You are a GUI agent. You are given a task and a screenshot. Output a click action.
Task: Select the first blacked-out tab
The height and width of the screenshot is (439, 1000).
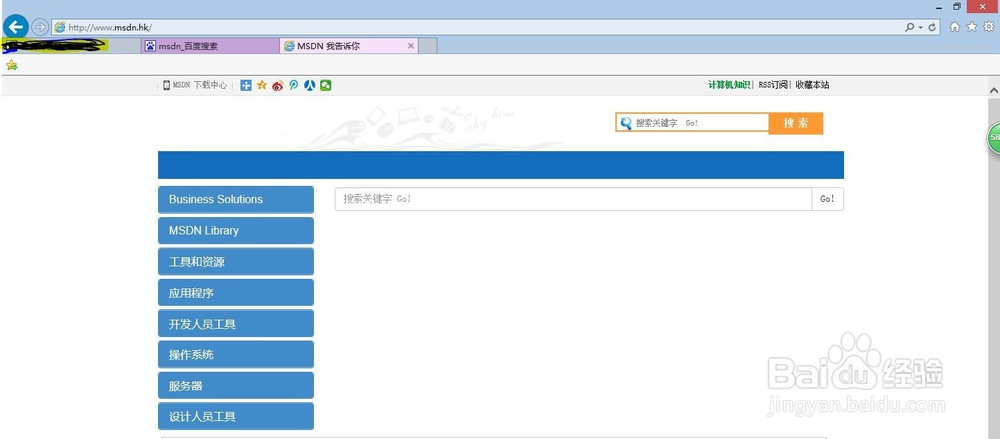tap(70, 46)
